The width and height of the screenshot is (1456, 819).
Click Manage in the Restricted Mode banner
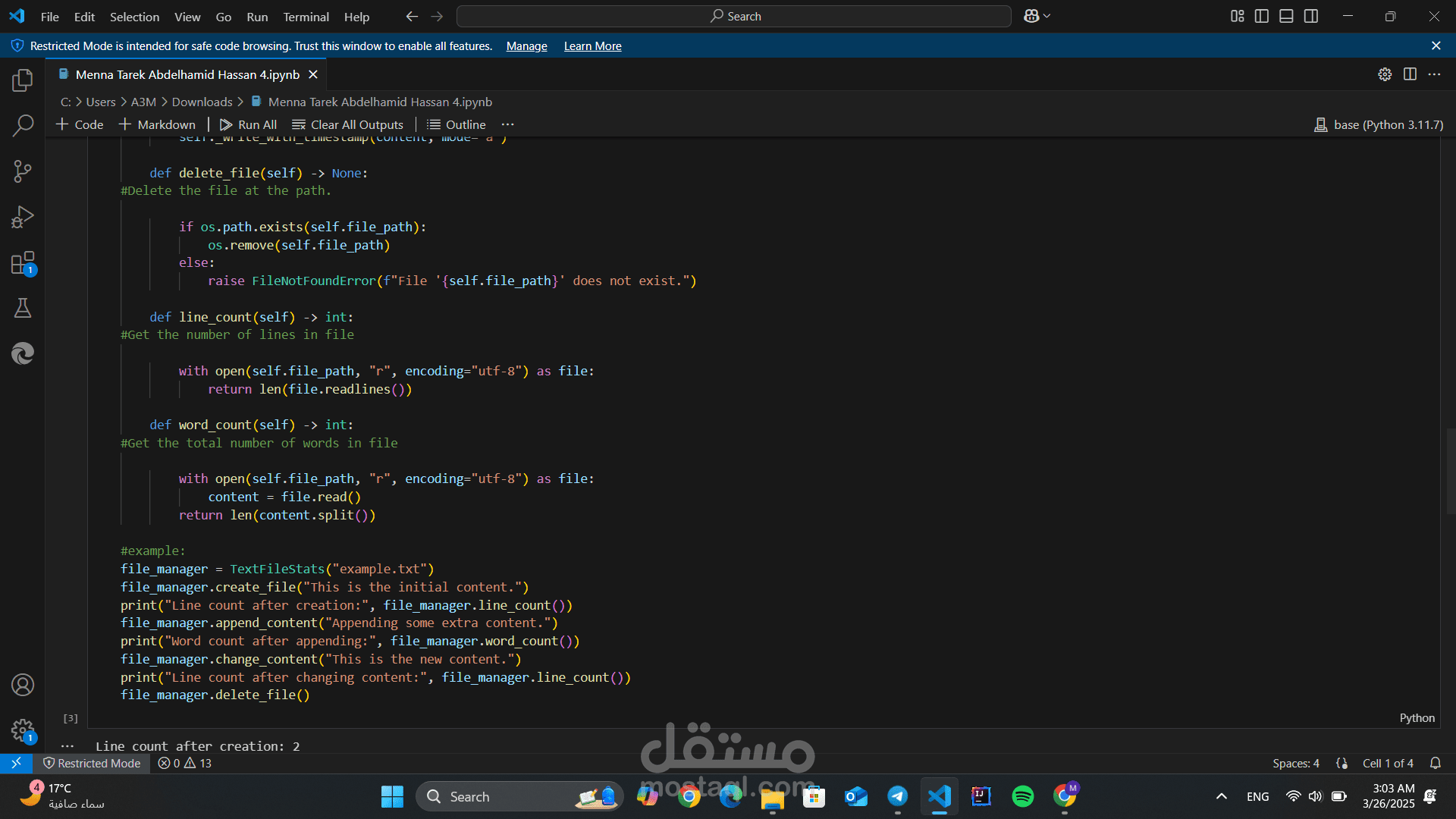[x=526, y=45]
